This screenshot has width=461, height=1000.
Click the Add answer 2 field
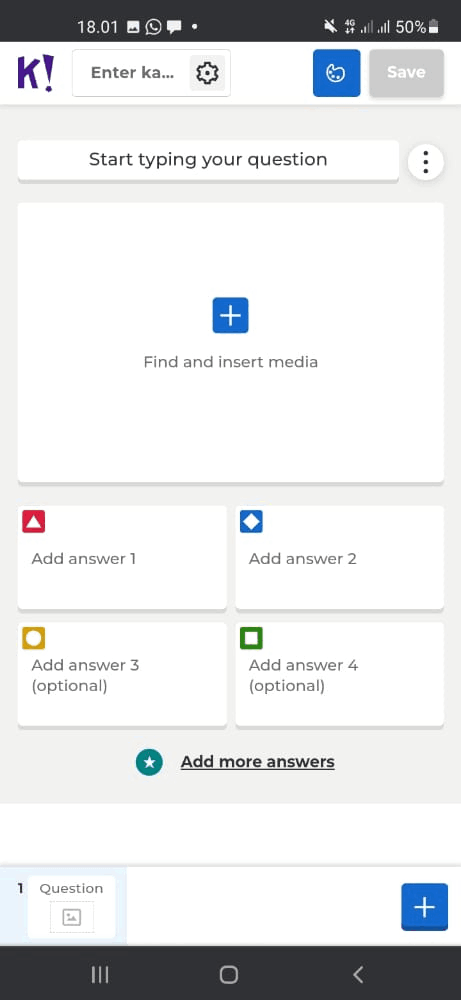(x=339, y=557)
